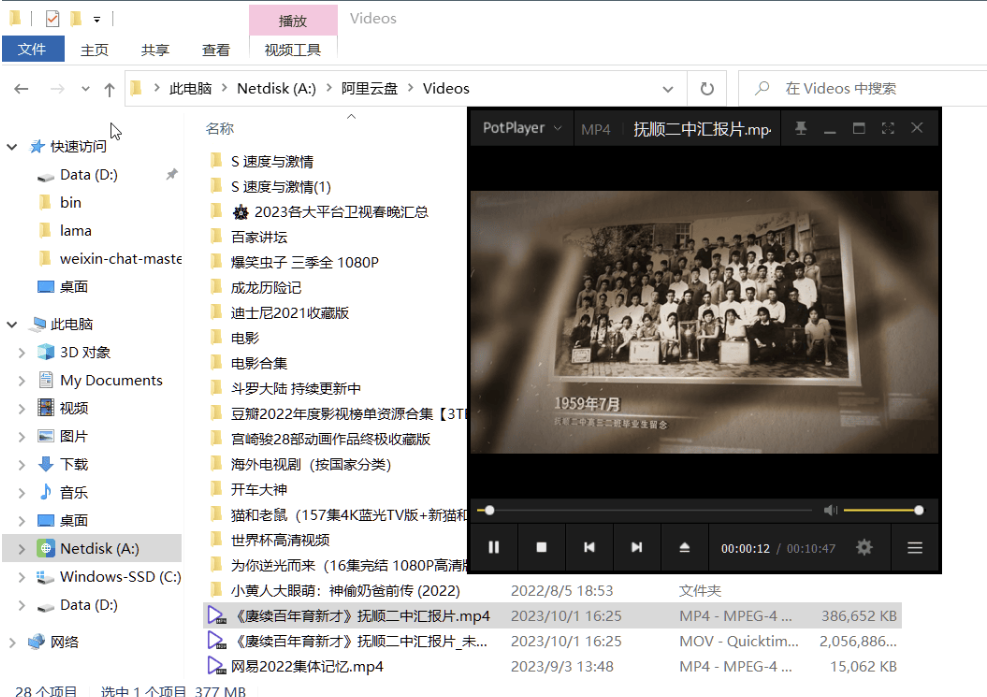Screen dimensions: 987x697
Task: Collapse the 快速访问 section
Action: pyautogui.click(x=12, y=146)
